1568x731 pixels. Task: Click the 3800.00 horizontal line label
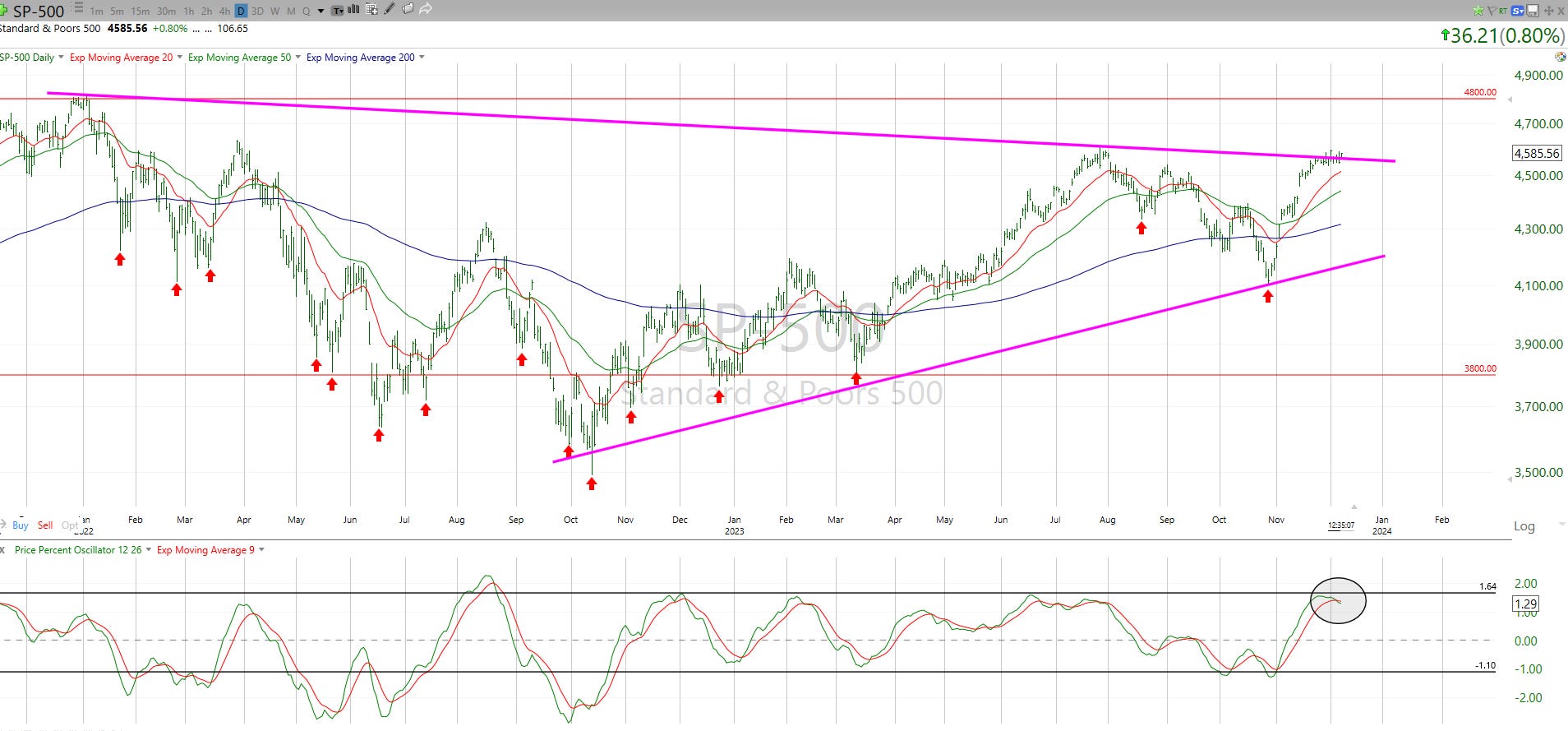click(1480, 368)
